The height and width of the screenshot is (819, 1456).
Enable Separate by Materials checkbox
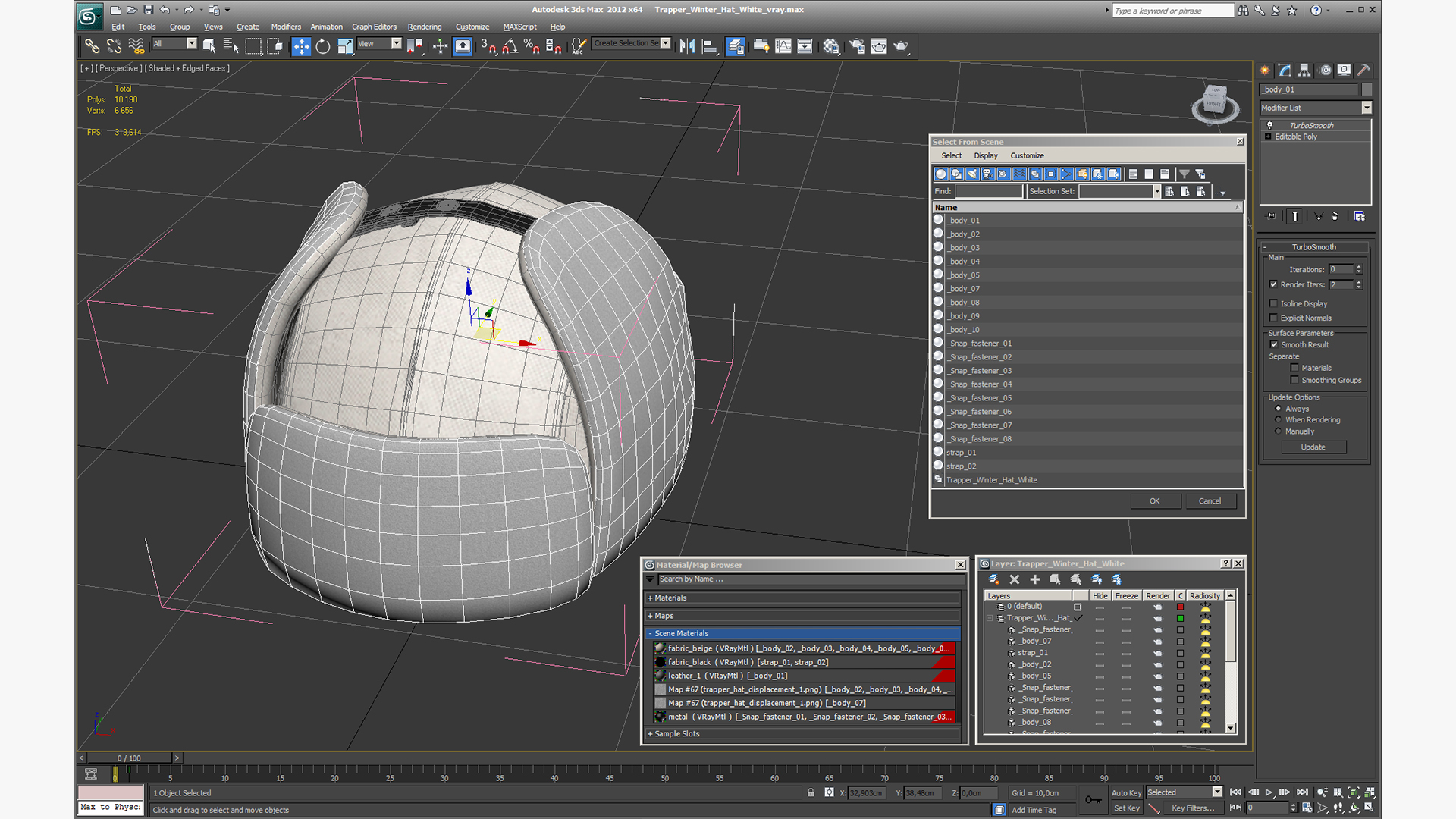1295,368
